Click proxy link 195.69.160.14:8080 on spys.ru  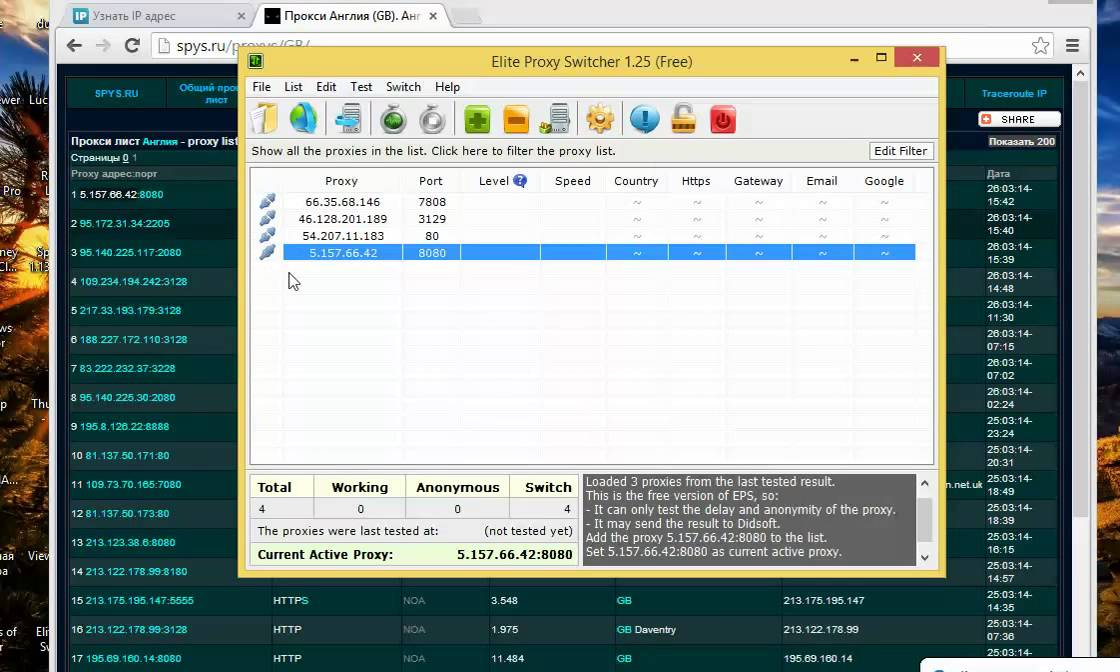tap(134, 658)
